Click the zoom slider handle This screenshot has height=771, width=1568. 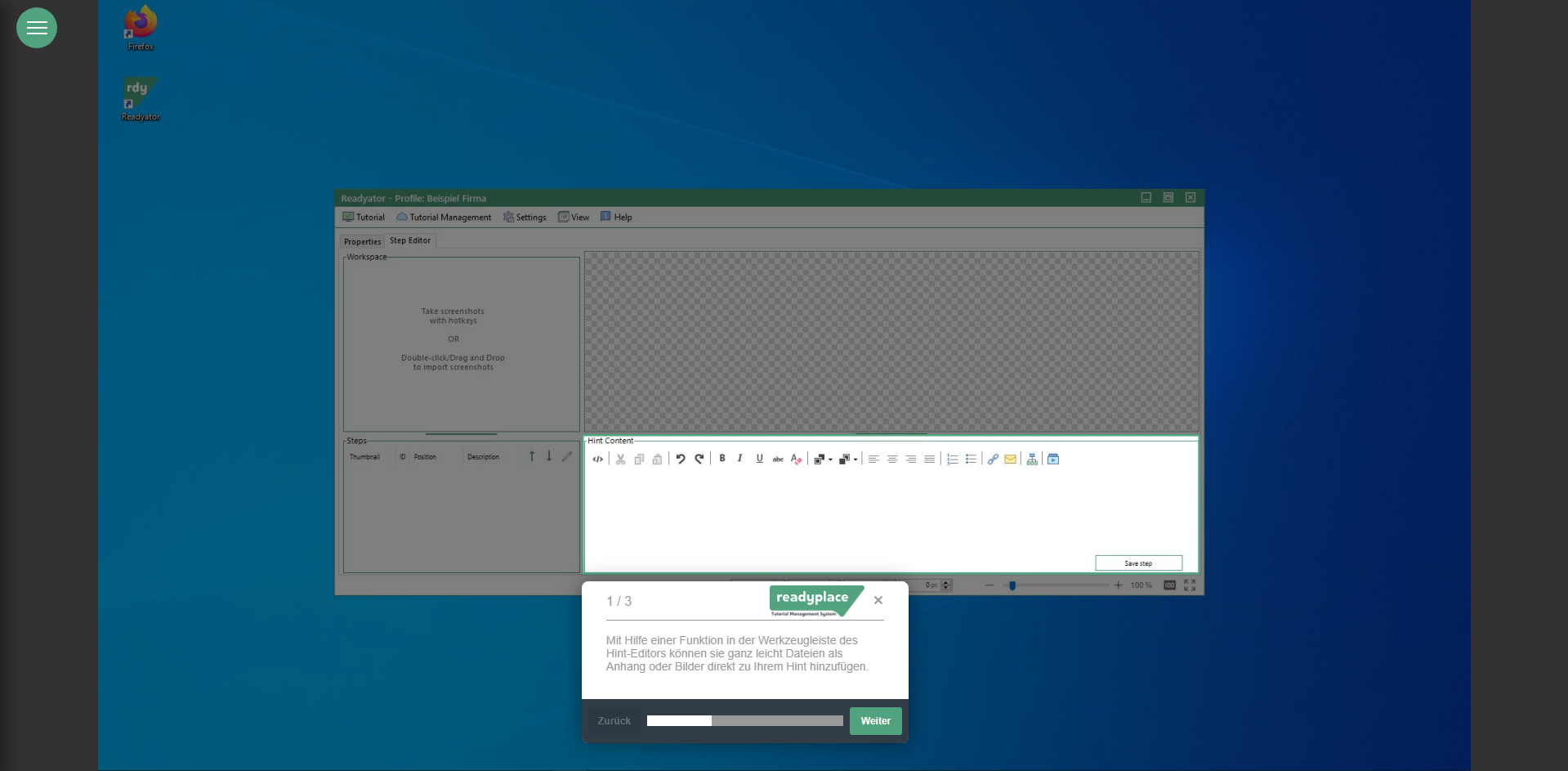coord(1012,585)
